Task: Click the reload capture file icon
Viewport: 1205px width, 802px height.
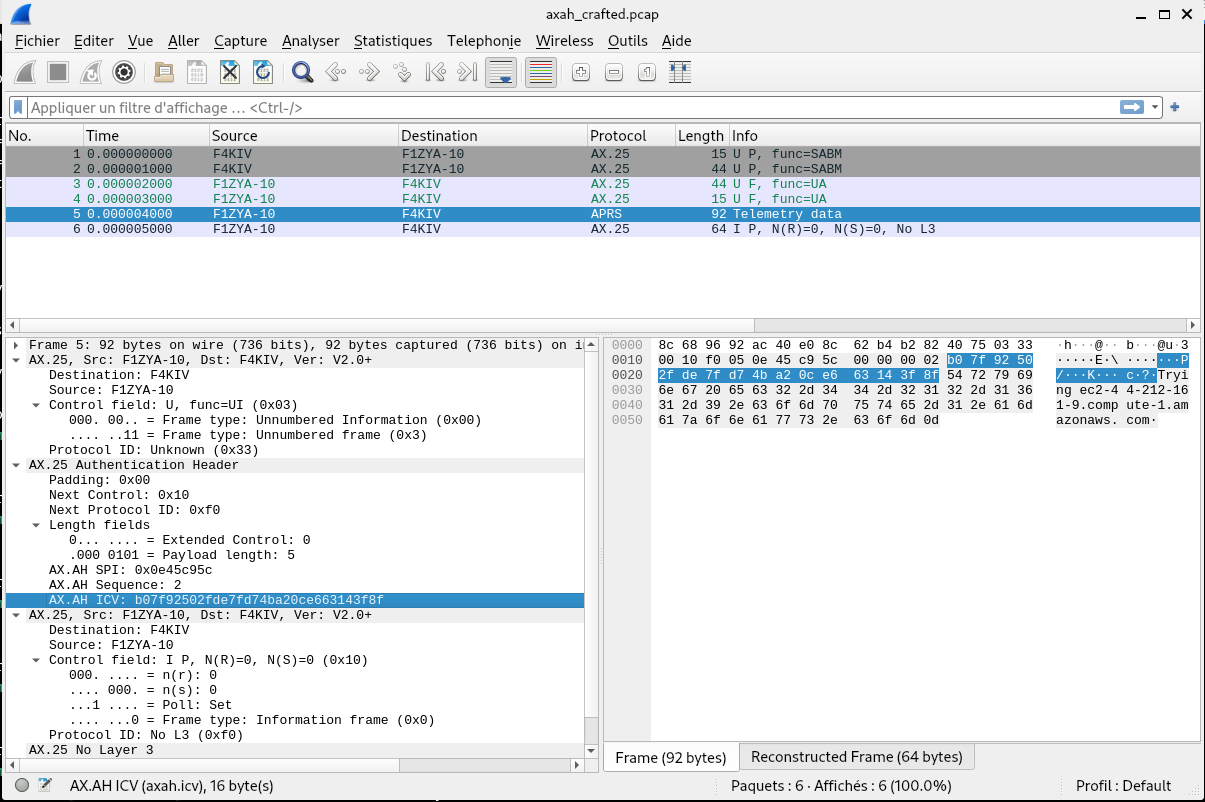Action: [263, 72]
